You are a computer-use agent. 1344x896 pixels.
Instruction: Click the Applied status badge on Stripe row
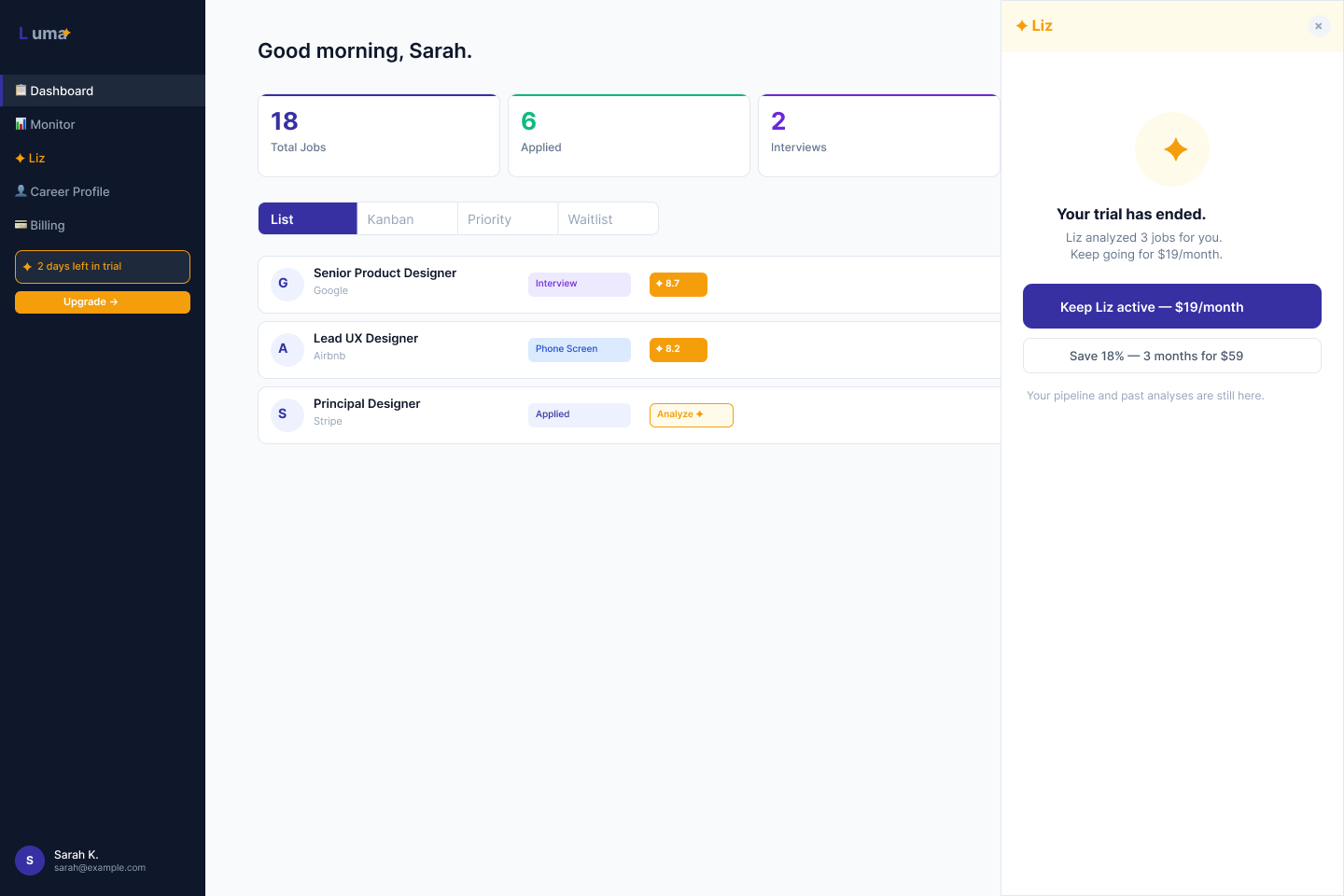click(x=580, y=415)
